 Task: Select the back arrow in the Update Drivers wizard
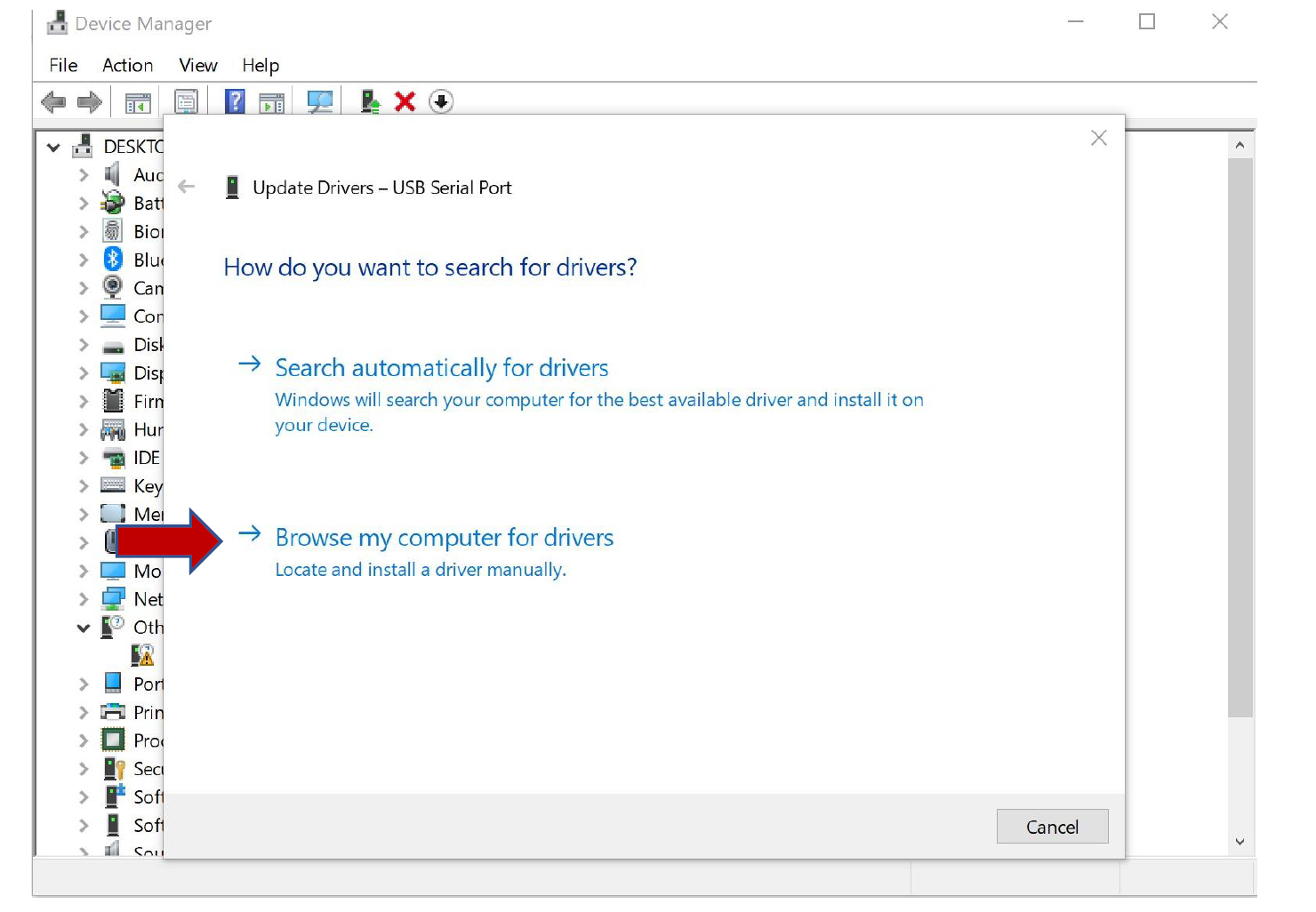pos(186,187)
